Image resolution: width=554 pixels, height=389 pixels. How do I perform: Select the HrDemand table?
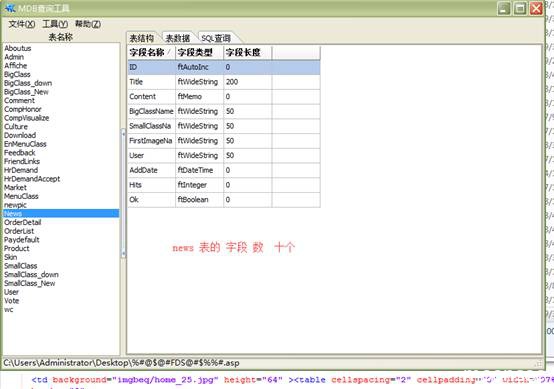(21, 170)
